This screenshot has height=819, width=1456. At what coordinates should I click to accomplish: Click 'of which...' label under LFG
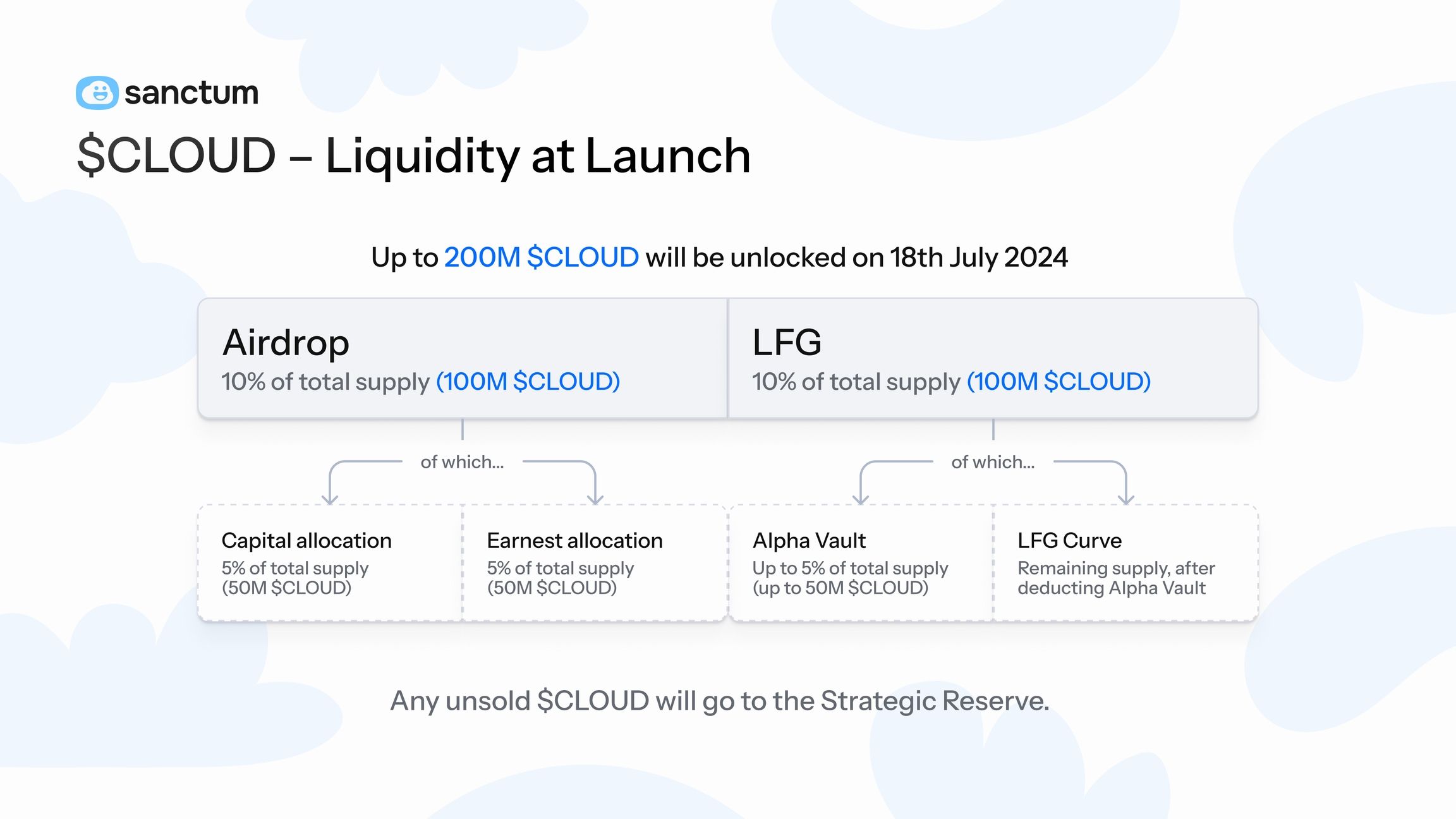pyautogui.click(x=993, y=462)
